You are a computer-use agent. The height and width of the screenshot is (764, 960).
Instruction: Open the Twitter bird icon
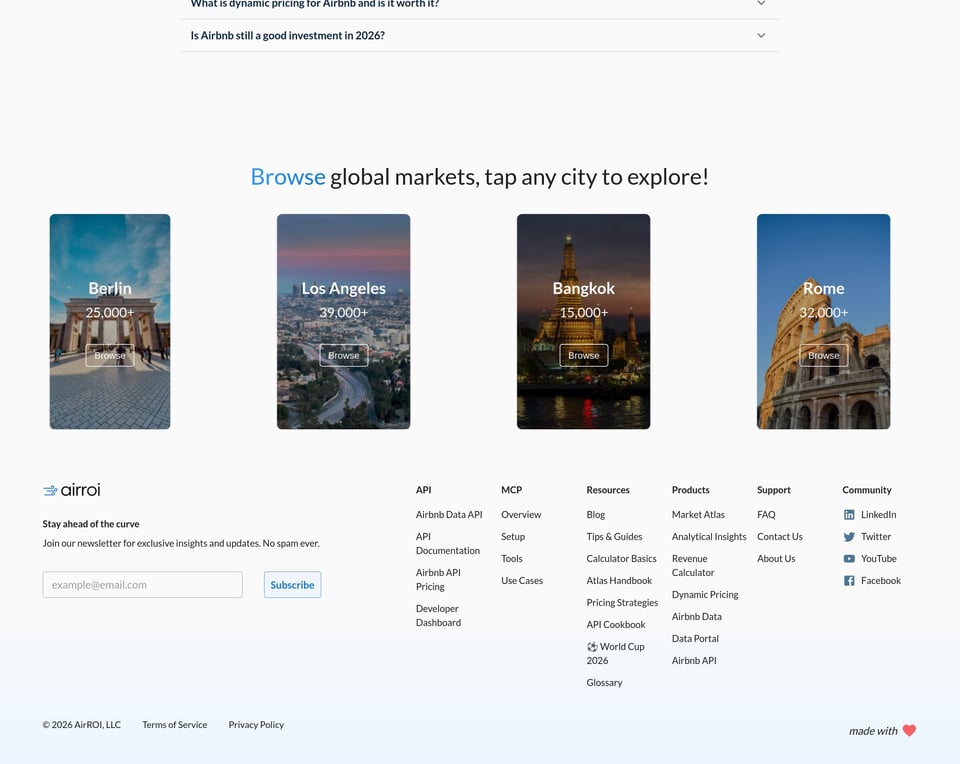(x=849, y=537)
